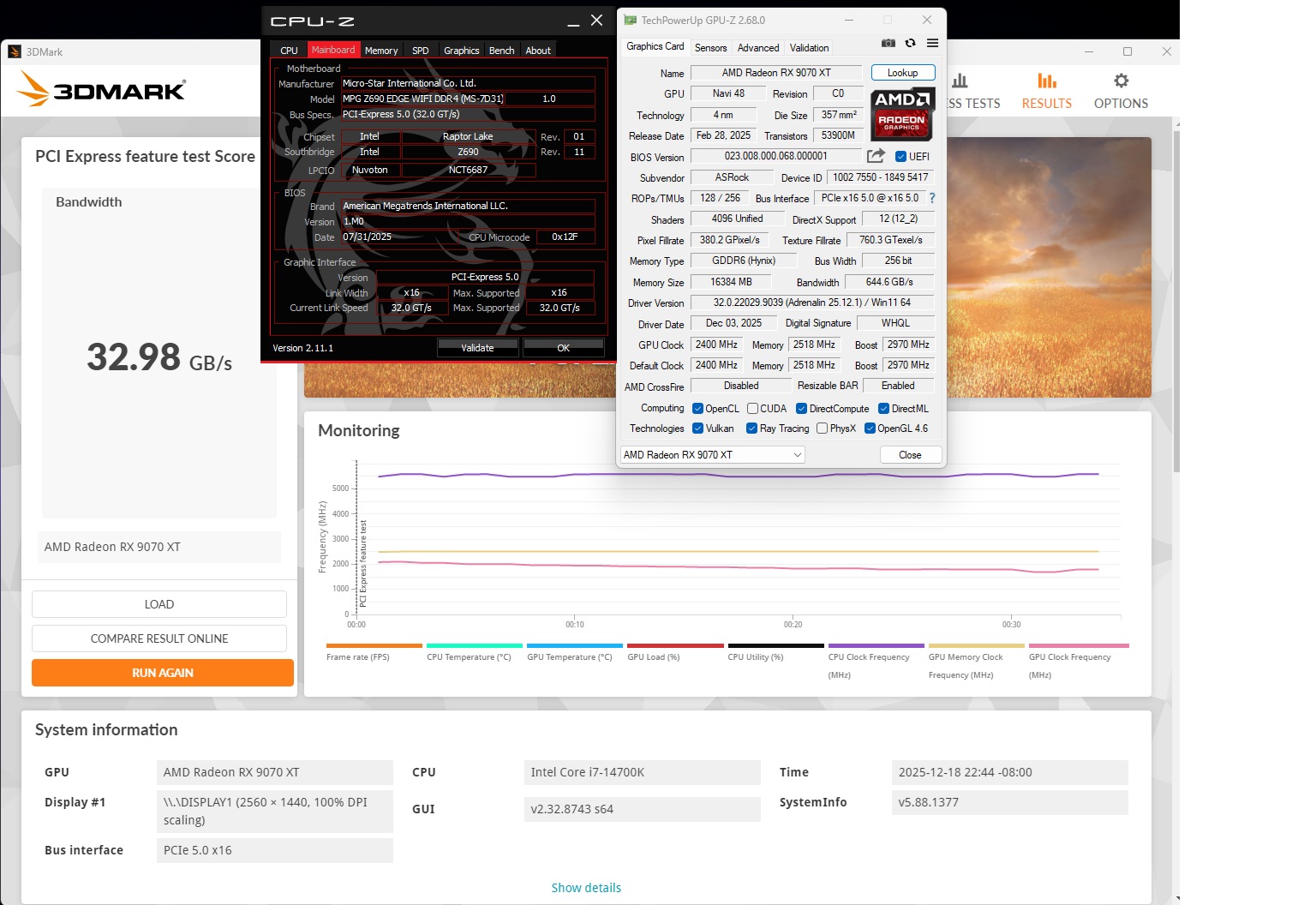Select the Mainboard tab in CPU-Z
Screen dimensions: 1316x905
pyautogui.click(x=333, y=50)
